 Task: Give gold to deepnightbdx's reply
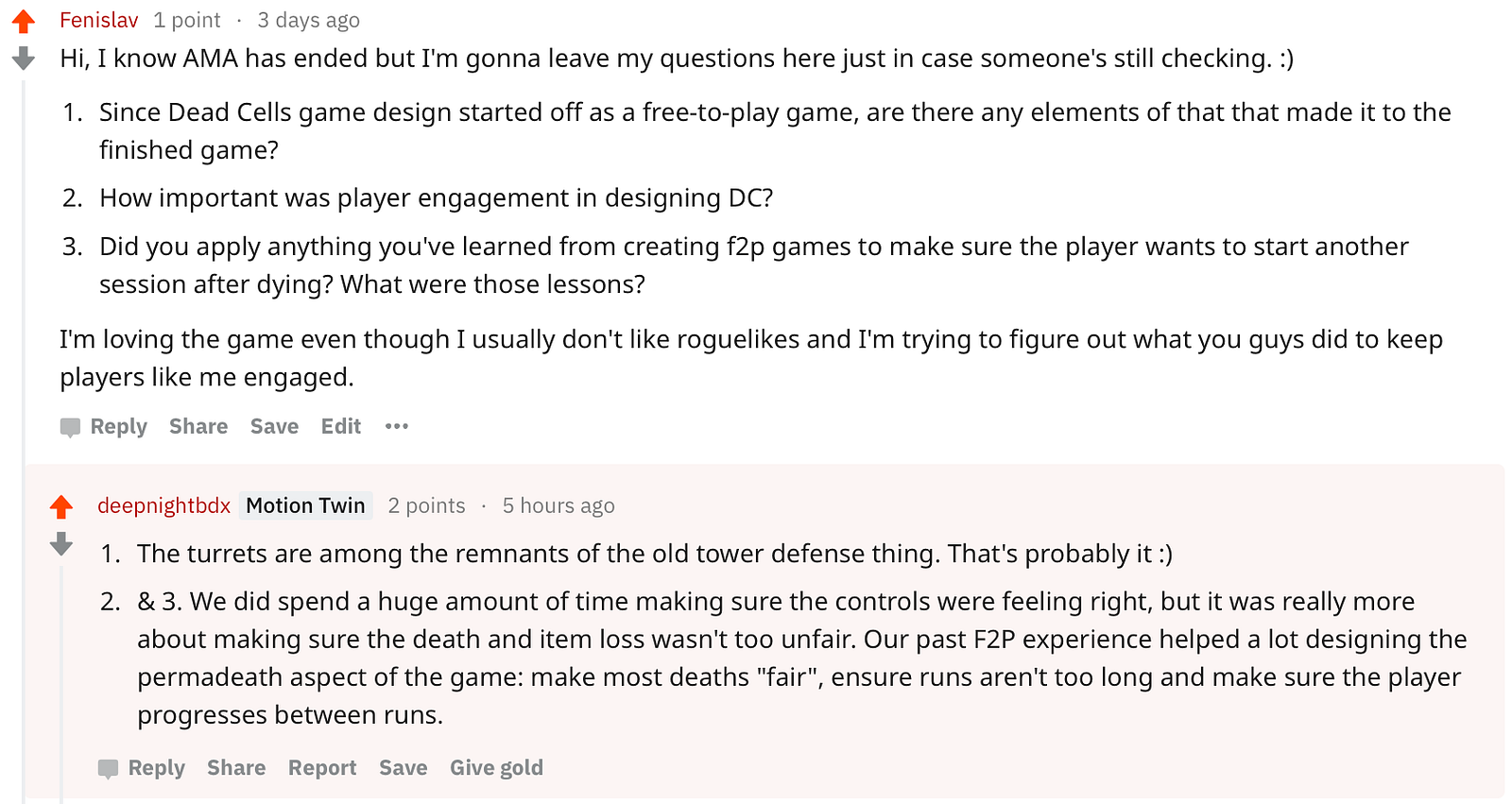[496, 767]
